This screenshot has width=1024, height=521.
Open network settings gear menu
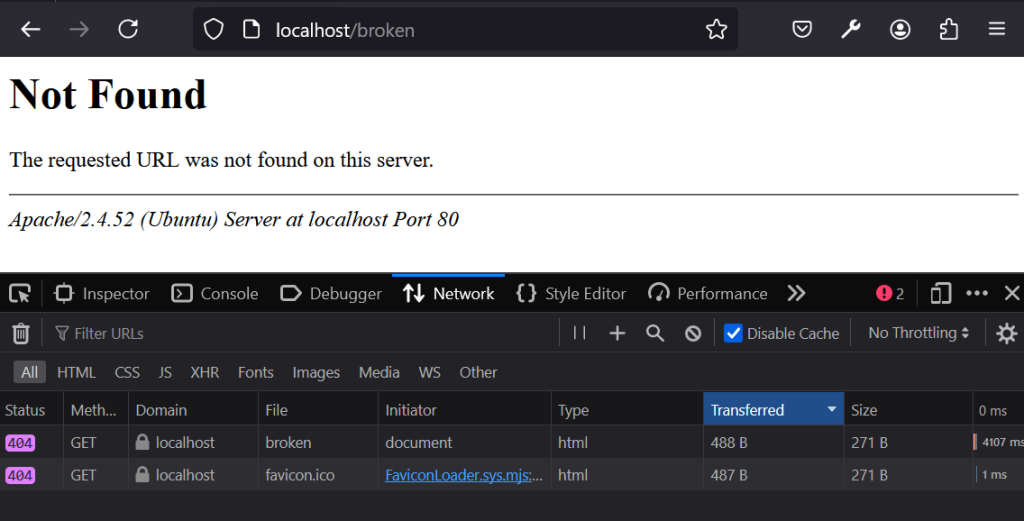[x=1006, y=333]
